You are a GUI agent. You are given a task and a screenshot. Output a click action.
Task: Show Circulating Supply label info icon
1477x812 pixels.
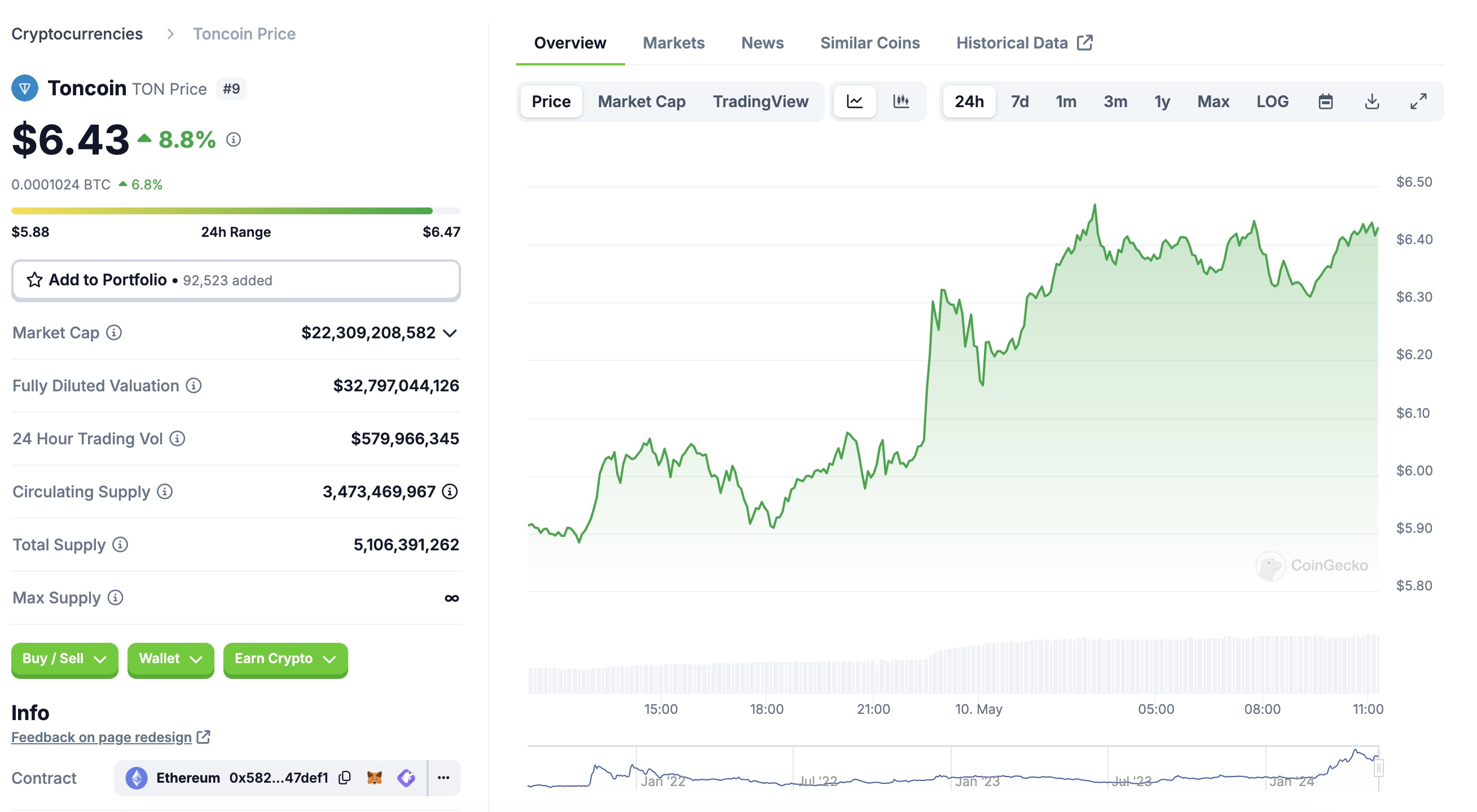click(165, 492)
